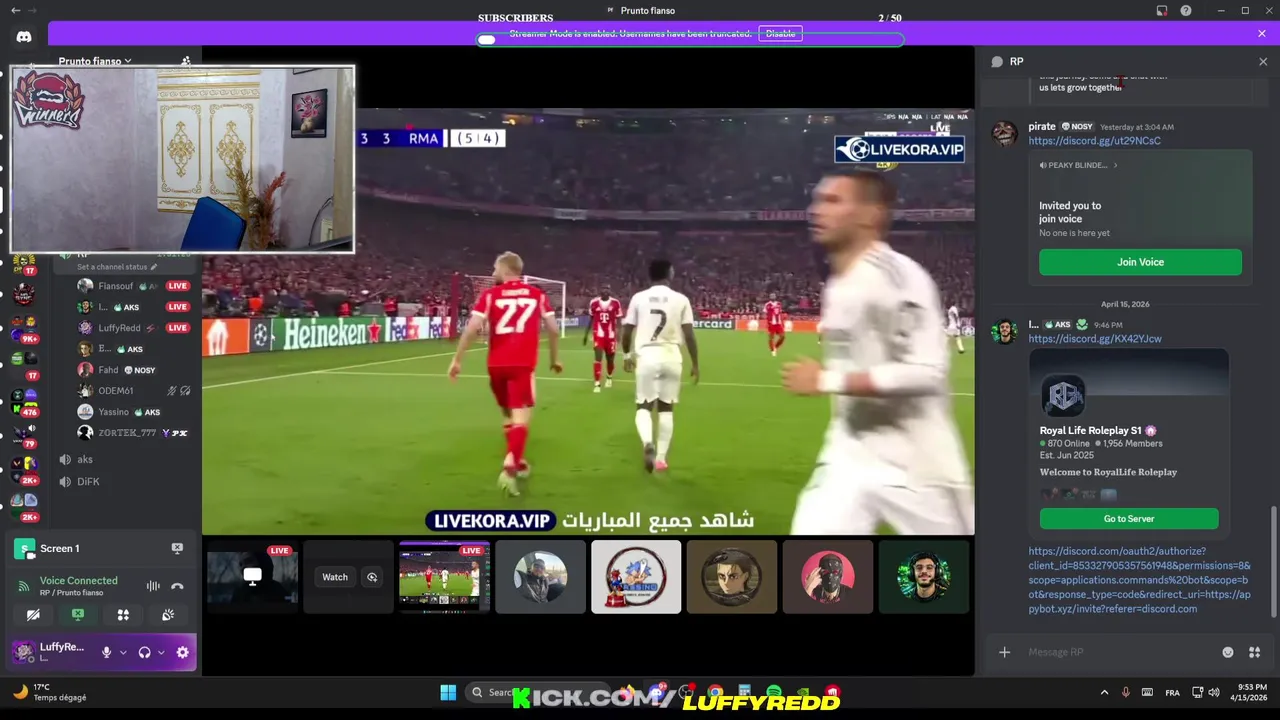Show hidden system tray icons
The width and height of the screenshot is (1280, 720).
click(1104, 692)
